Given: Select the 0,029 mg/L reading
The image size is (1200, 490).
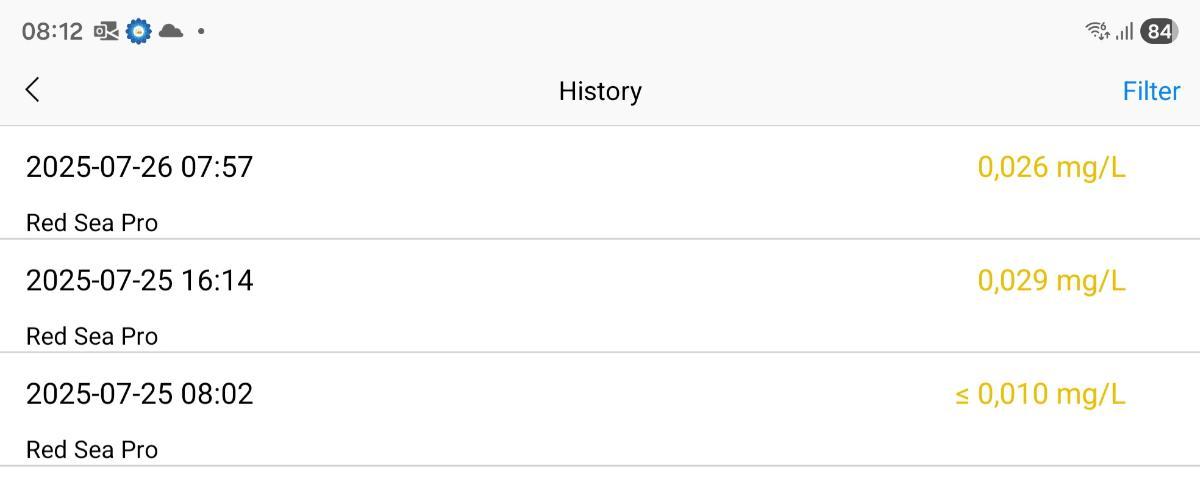Looking at the screenshot, I should (1051, 280).
